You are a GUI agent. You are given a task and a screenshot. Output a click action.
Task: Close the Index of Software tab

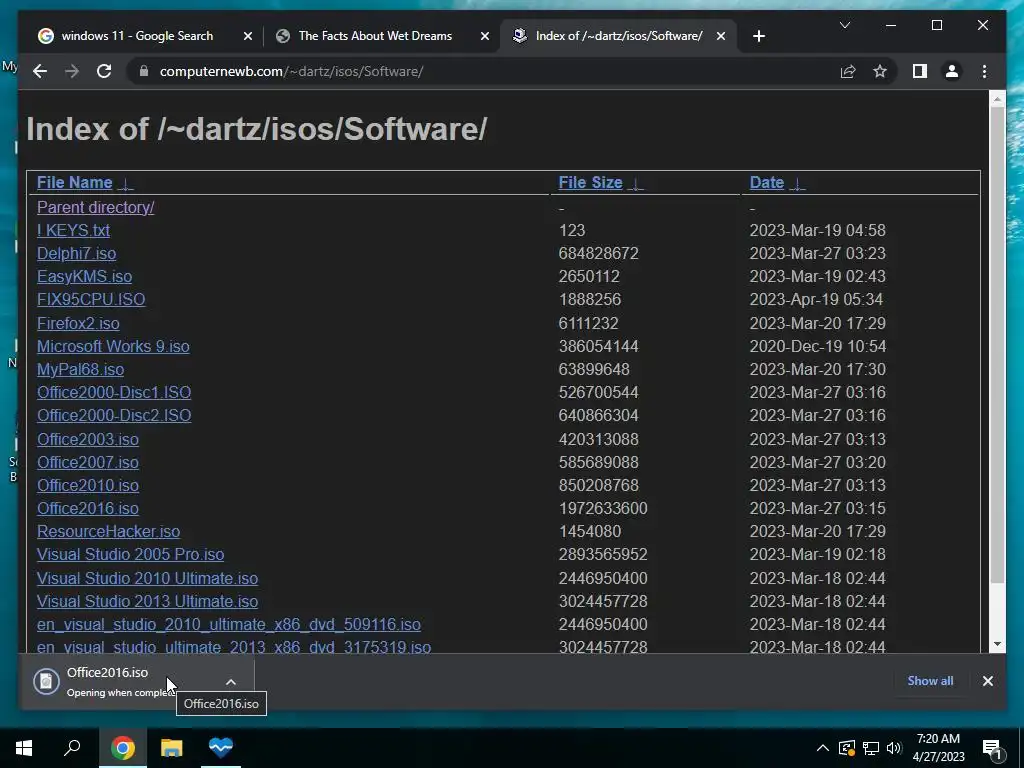point(720,36)
